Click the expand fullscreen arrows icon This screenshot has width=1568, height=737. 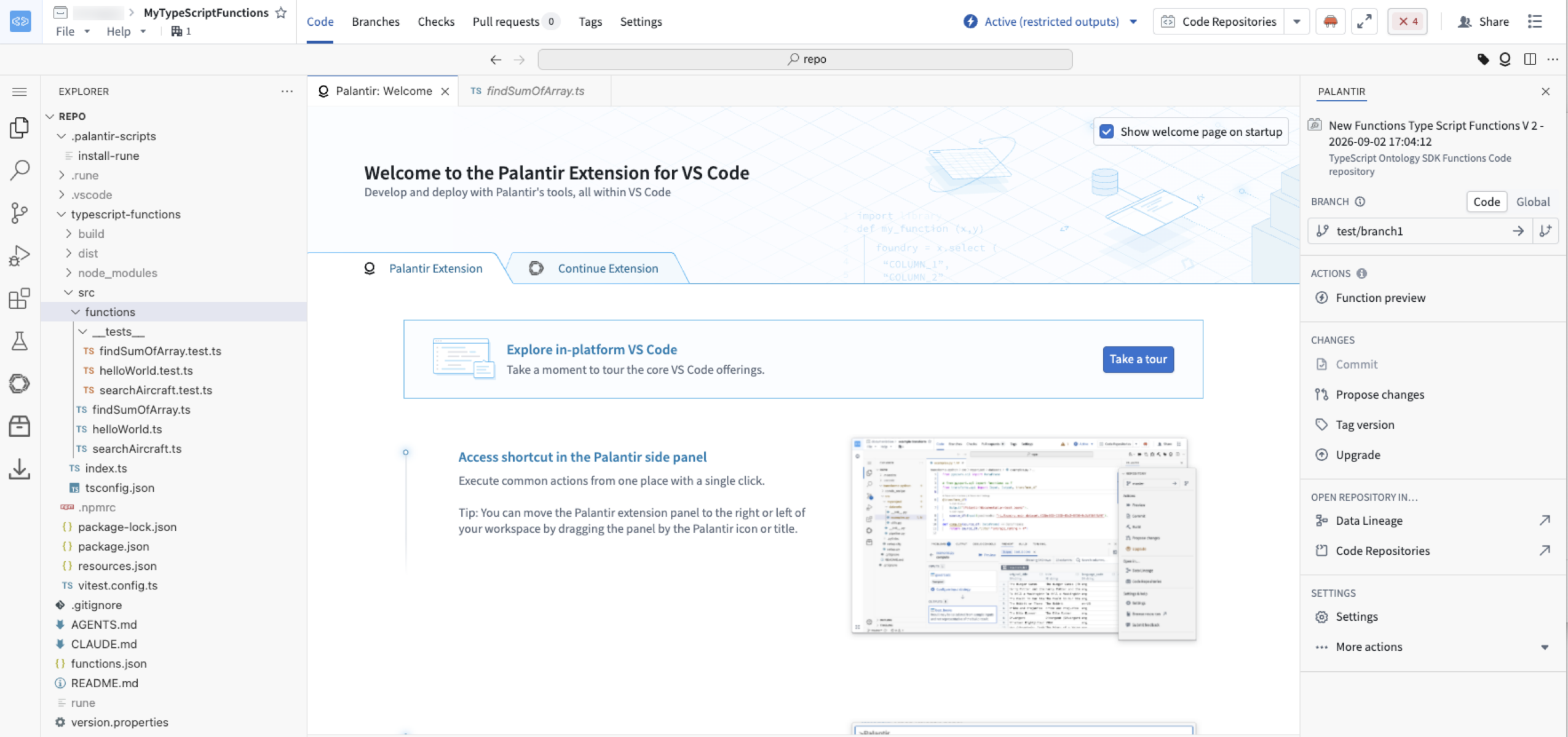1364,22
